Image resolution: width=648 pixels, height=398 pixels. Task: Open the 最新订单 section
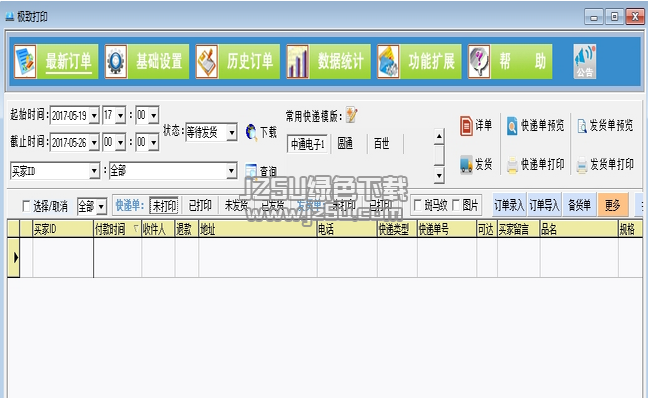56,62
